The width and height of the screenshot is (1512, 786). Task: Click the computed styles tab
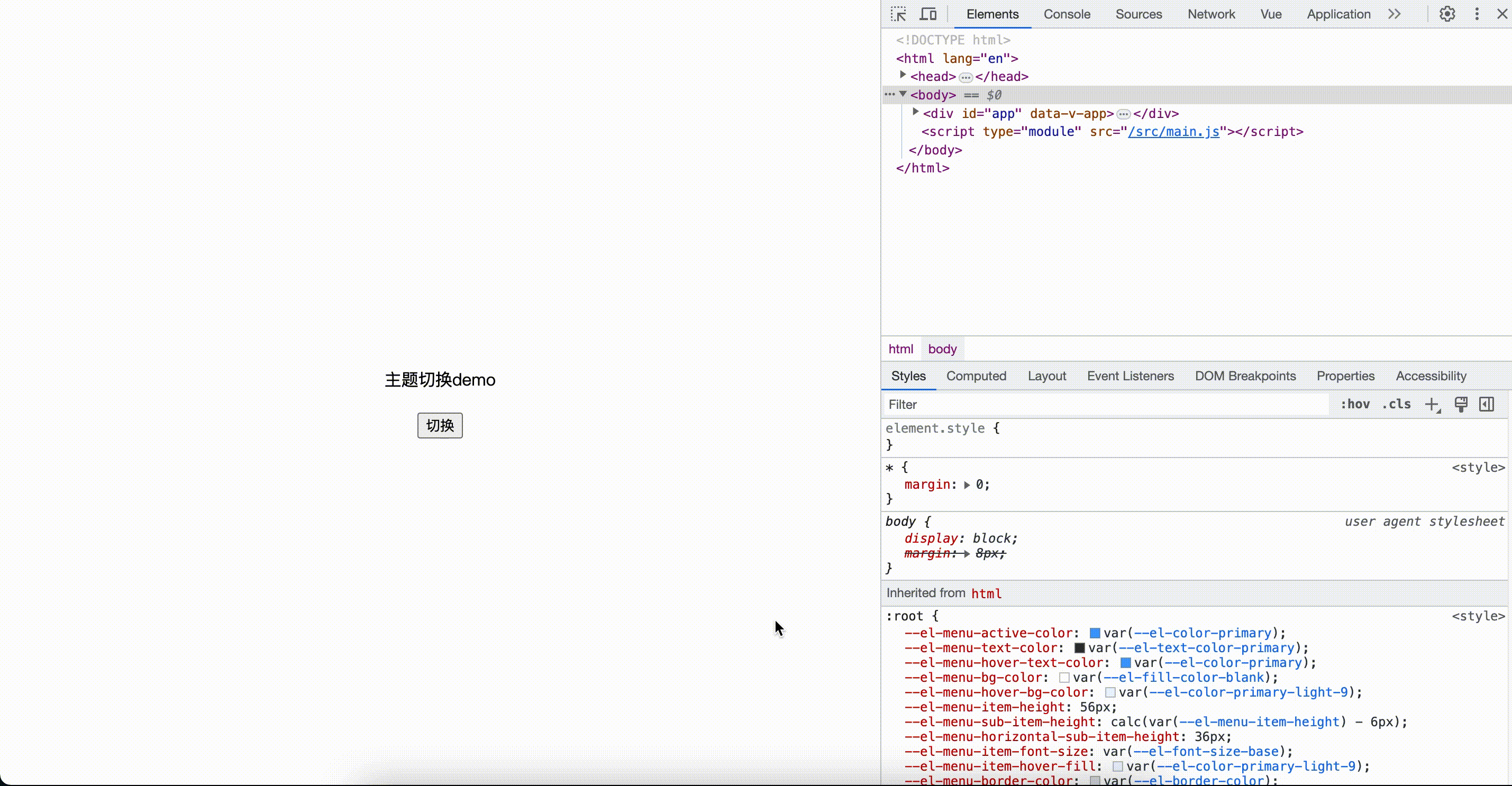976,375
